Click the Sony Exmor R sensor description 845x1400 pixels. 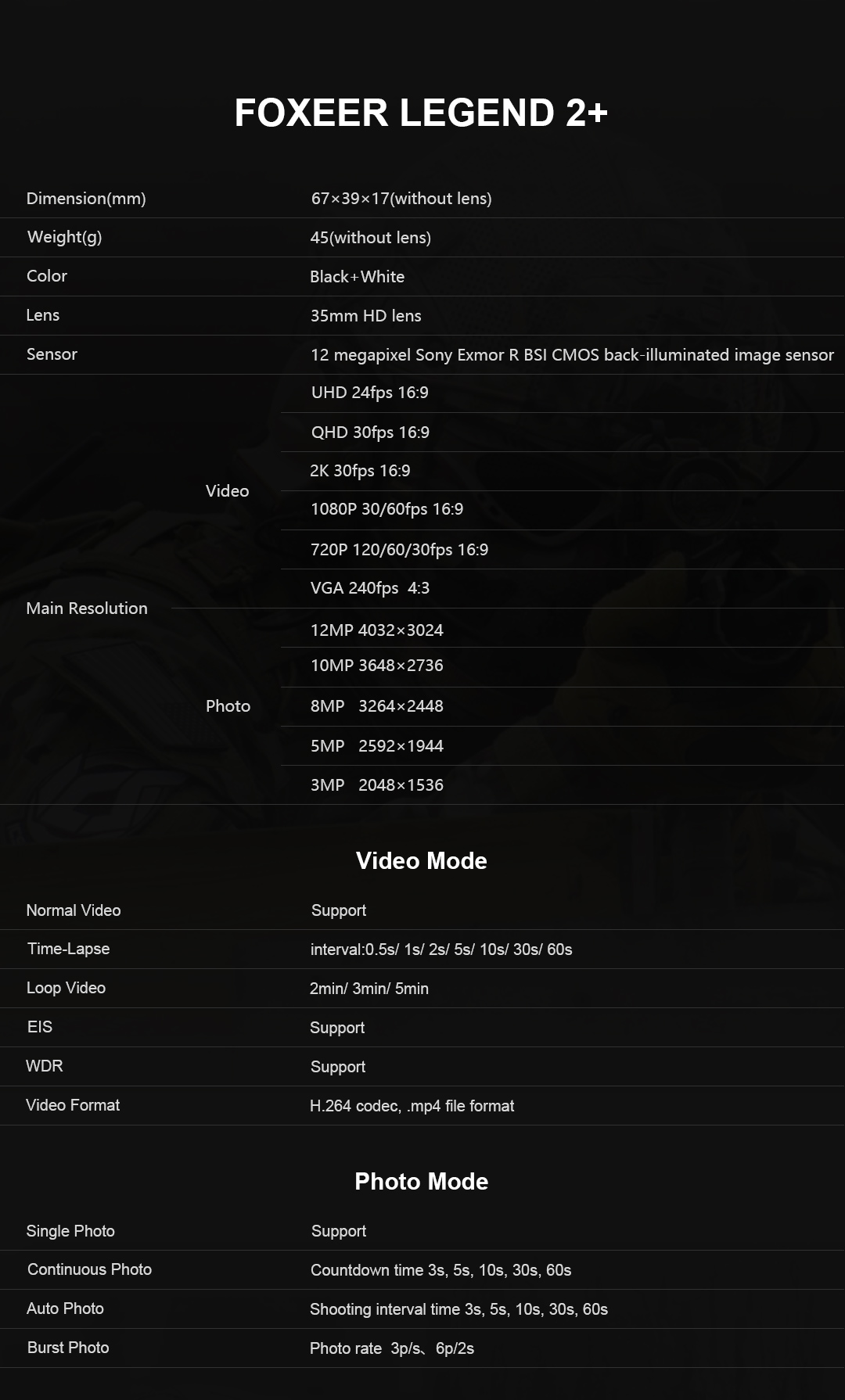tap(572, 355)
